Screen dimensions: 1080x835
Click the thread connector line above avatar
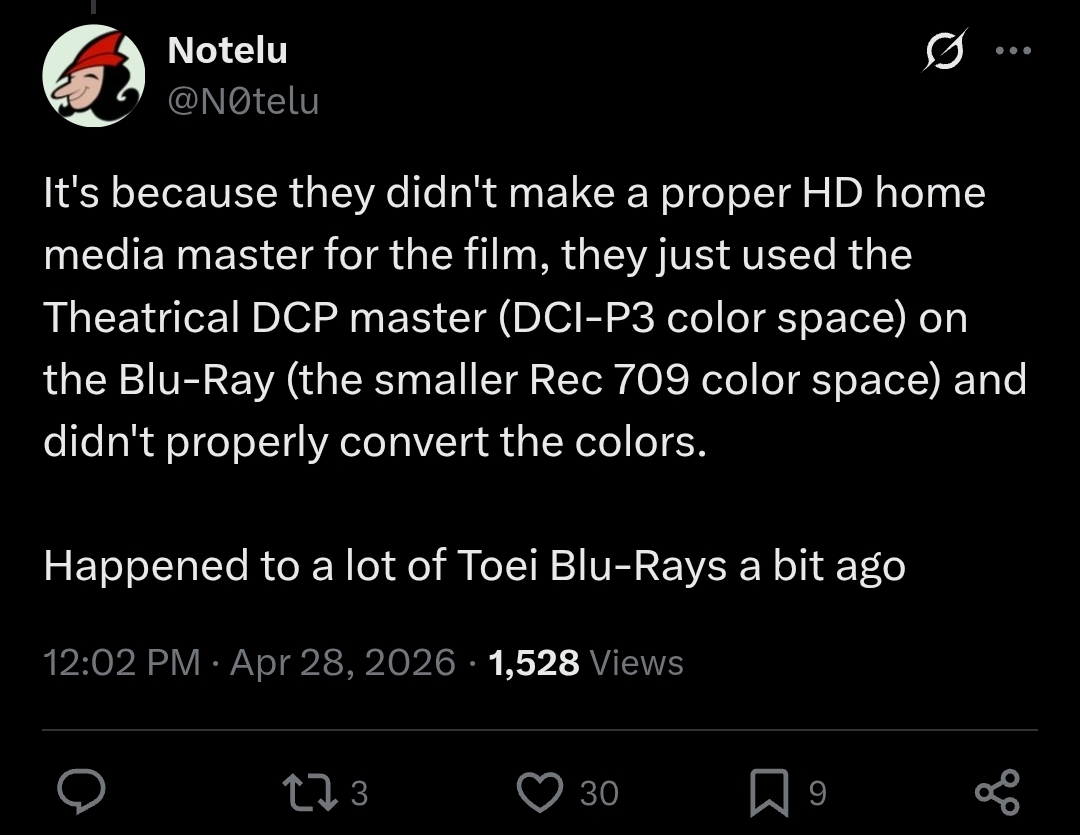point(94,7)
